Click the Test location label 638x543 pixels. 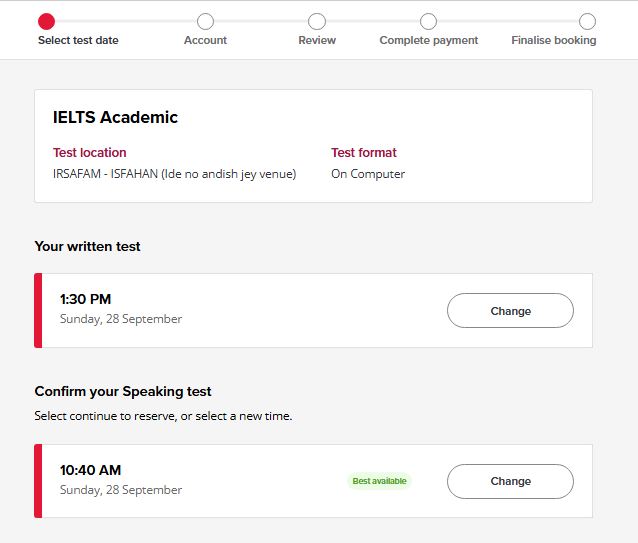point(89,153)
